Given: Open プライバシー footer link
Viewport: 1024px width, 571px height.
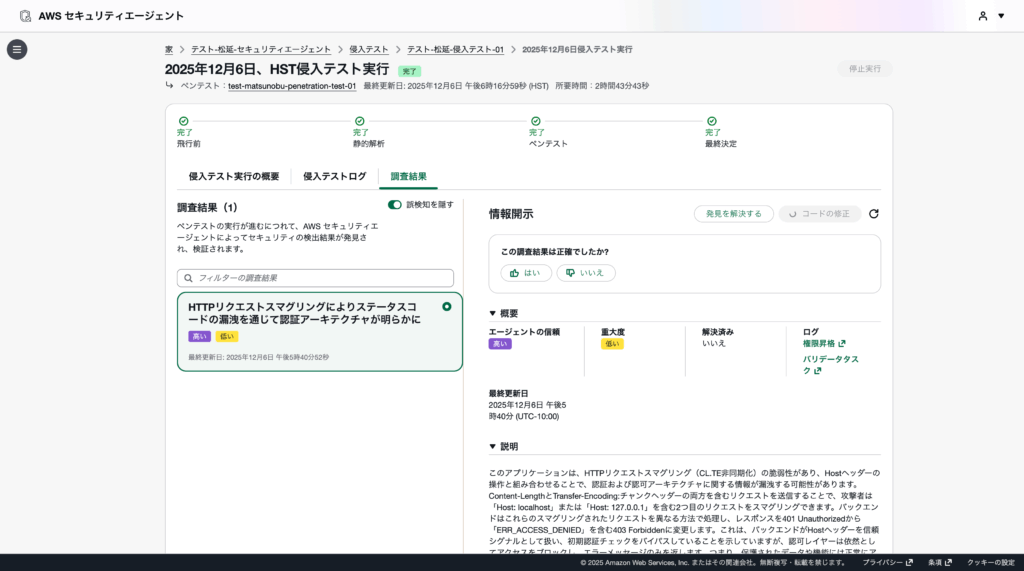Looking at the screenshot, I should 887,563.
